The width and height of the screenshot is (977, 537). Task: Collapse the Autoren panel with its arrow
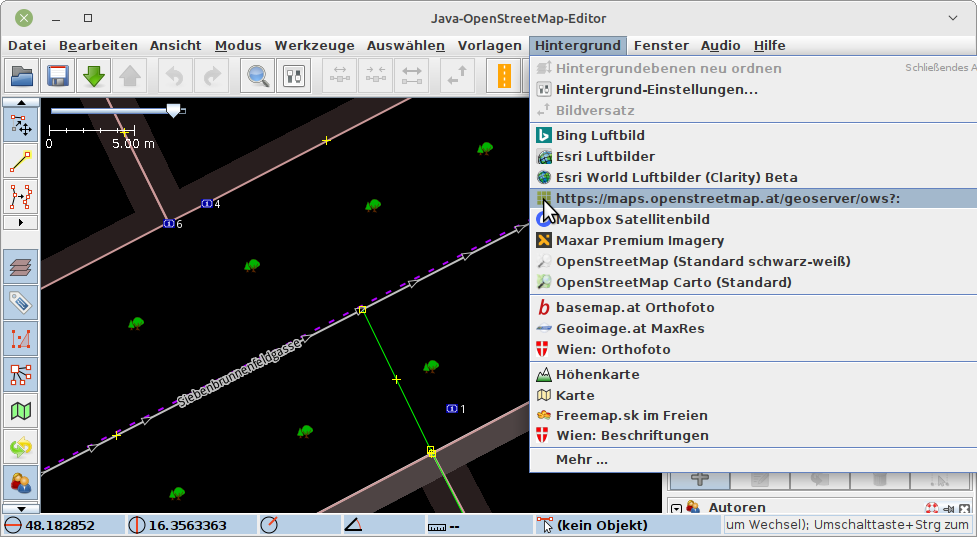(676, 508)
